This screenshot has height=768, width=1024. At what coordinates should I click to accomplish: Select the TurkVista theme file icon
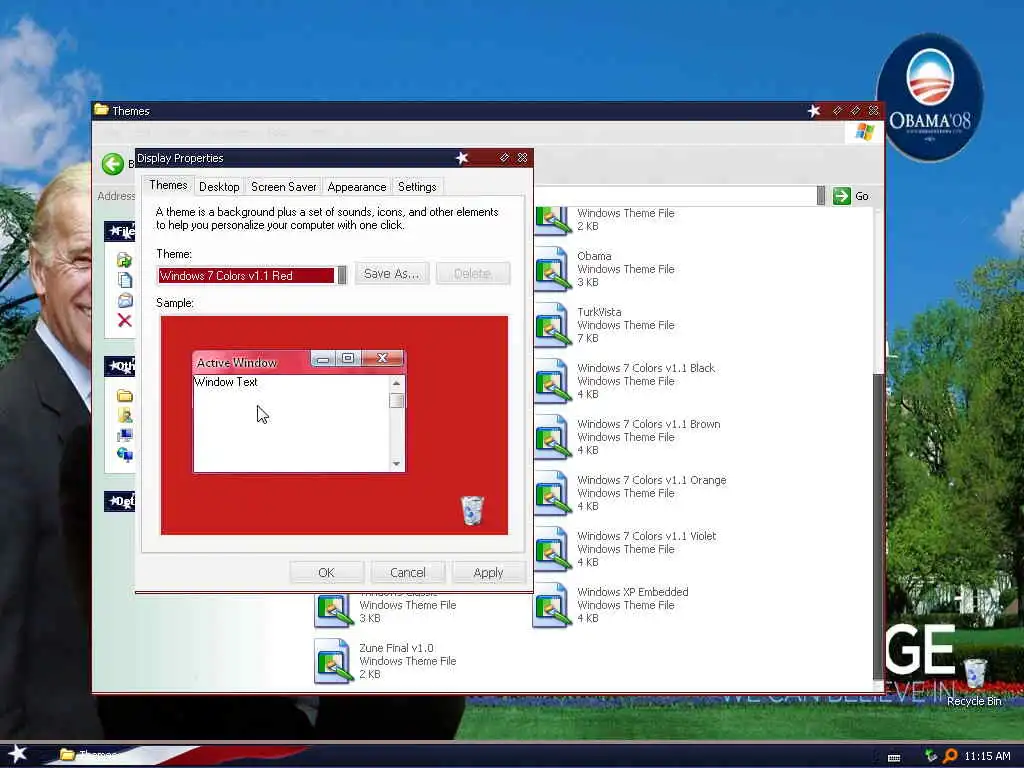[552, 325]
